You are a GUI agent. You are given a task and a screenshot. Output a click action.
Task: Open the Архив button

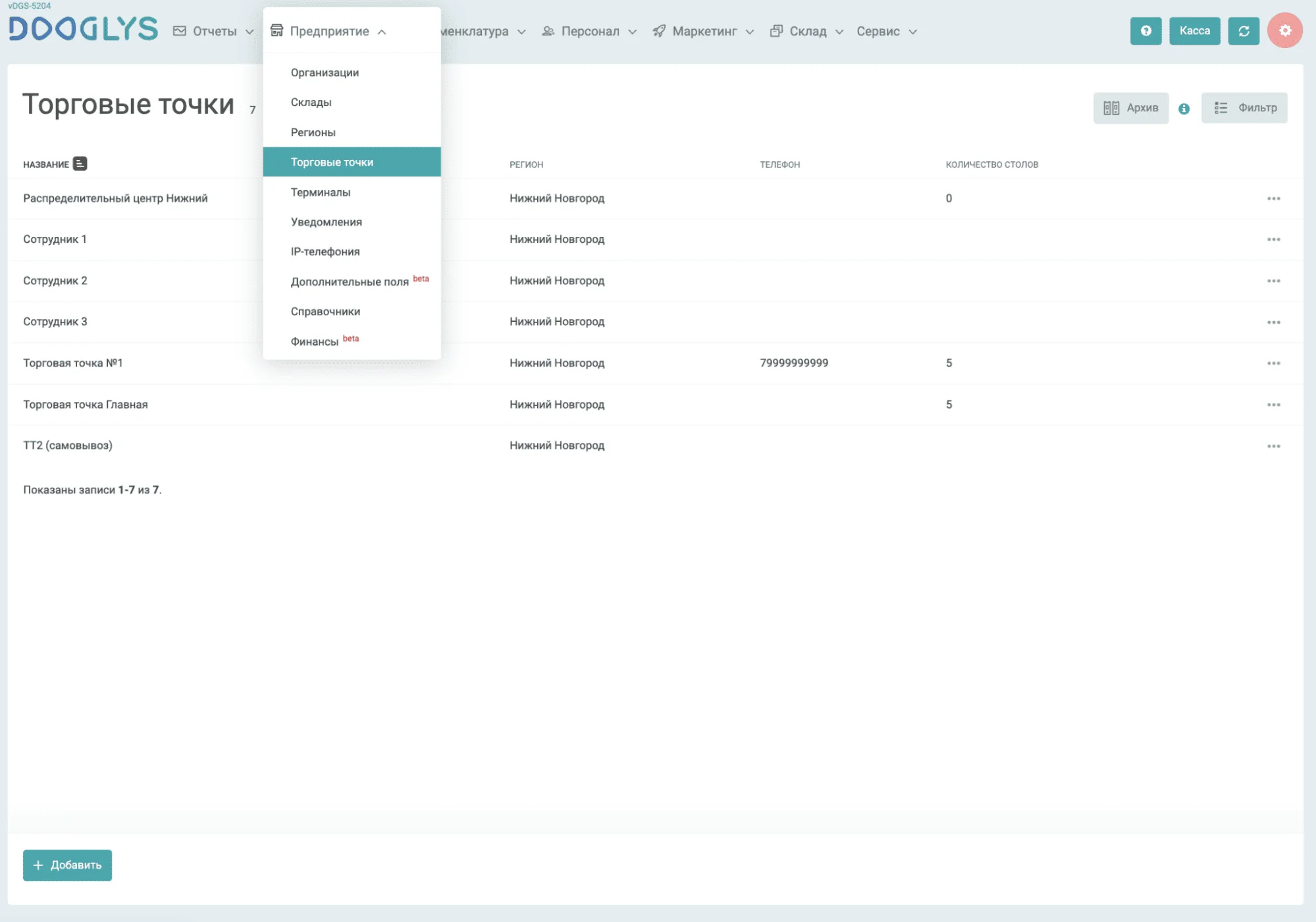coord(1130,108)
